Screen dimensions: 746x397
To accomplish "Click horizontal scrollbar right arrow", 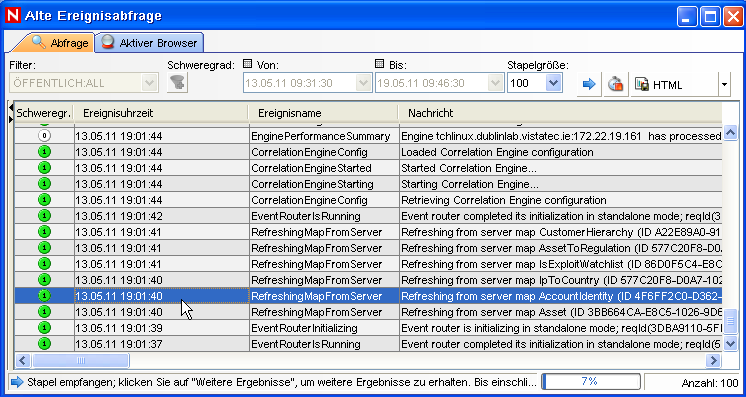I will (x=713, y=360).
